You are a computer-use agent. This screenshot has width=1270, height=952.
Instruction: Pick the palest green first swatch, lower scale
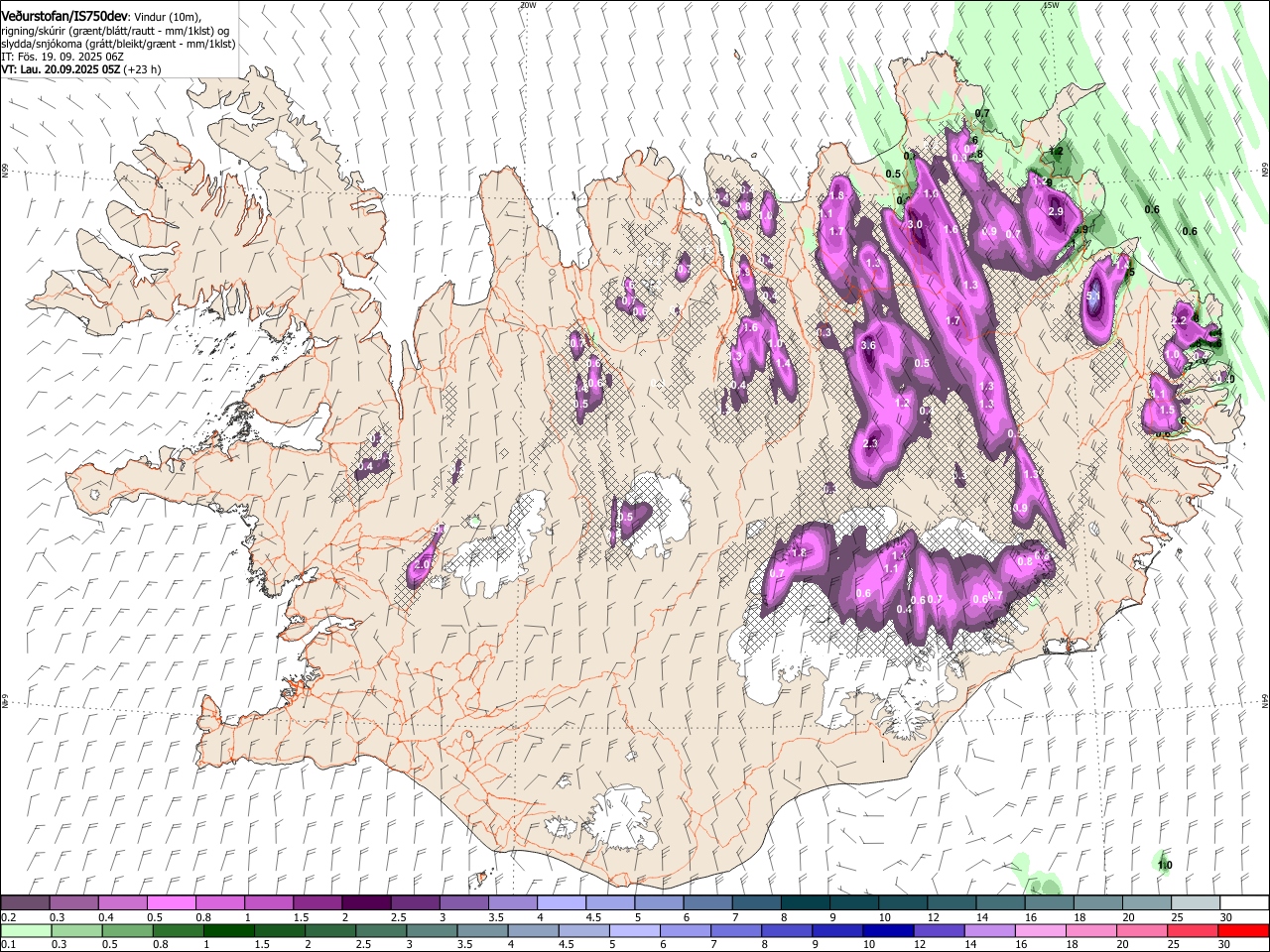point(26,930)
